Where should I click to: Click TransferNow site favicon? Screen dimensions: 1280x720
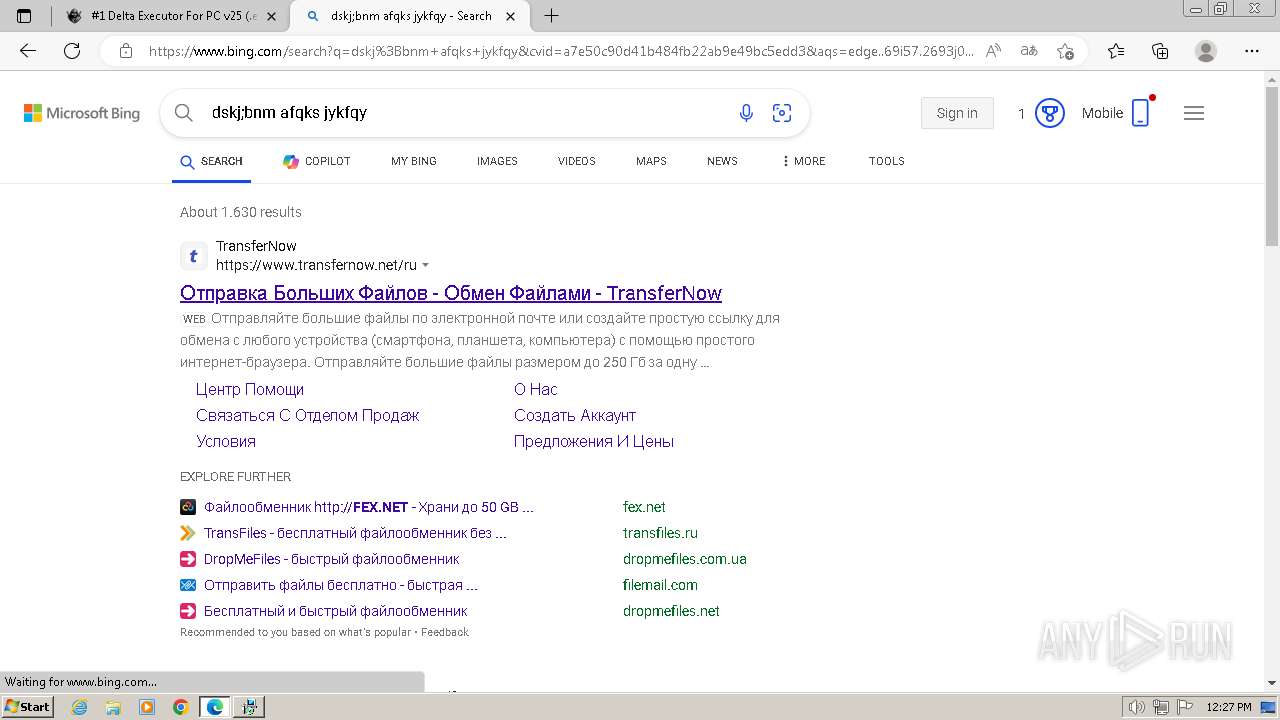pyautogui.click(x=194, y=256)
